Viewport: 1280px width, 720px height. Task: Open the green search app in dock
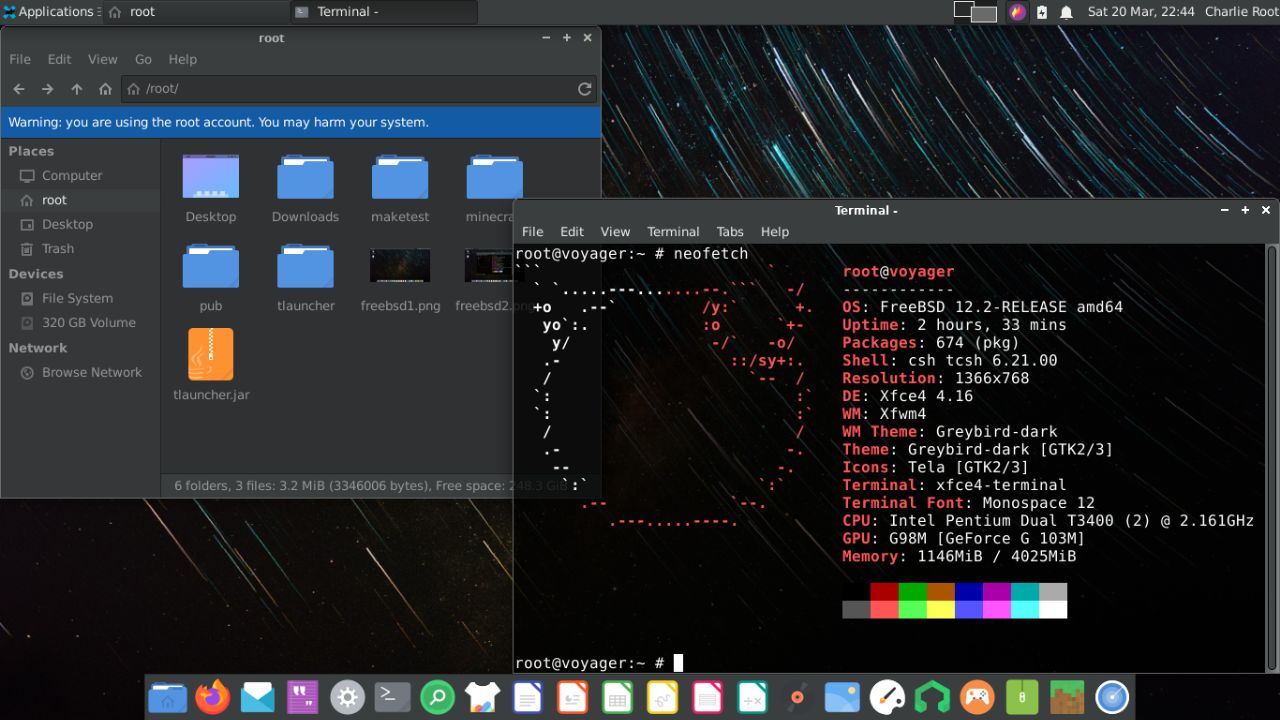[437, 697]
